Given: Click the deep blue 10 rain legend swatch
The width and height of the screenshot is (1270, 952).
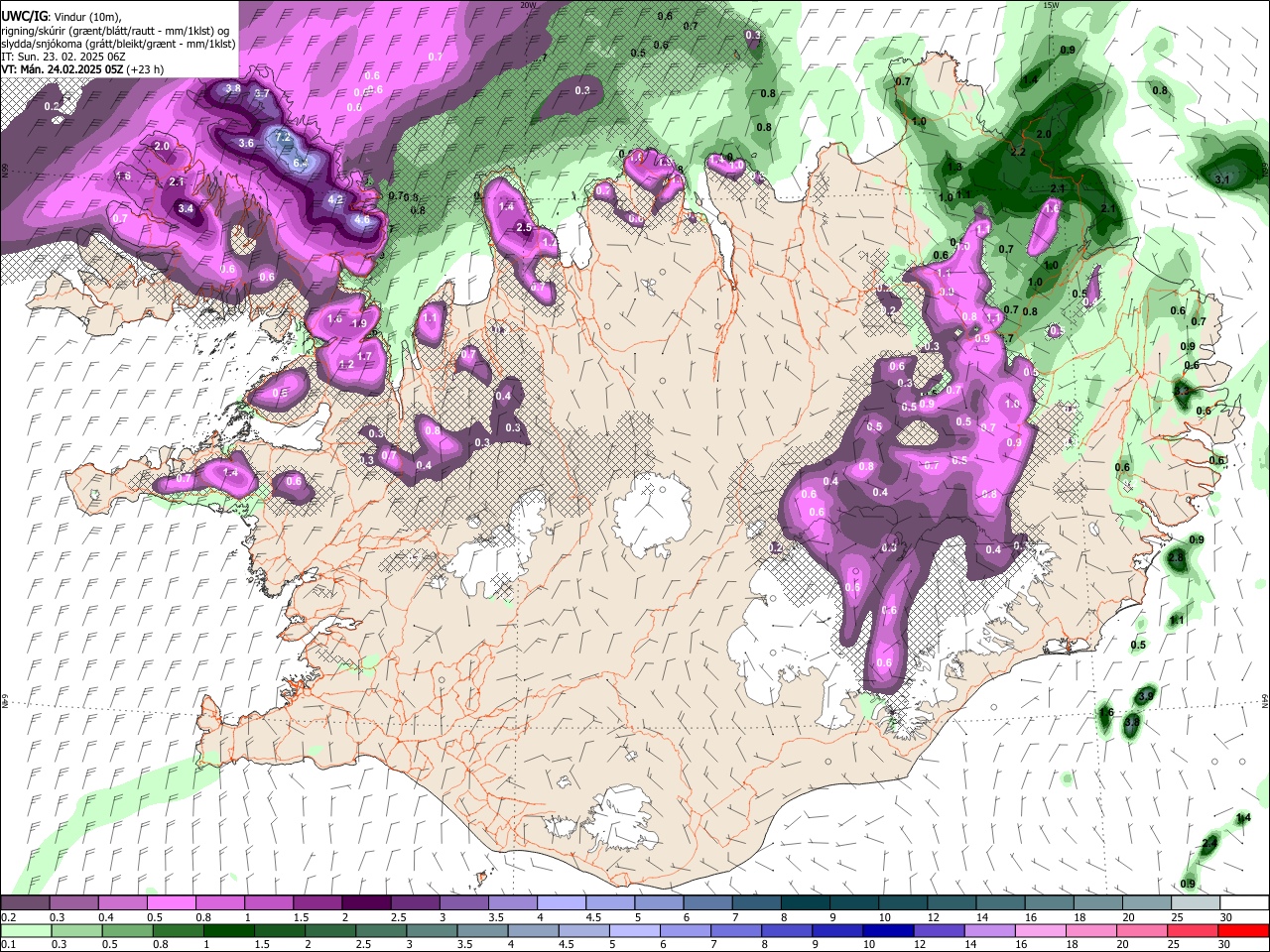Looking at the screenshot, I should pos(887,931).
